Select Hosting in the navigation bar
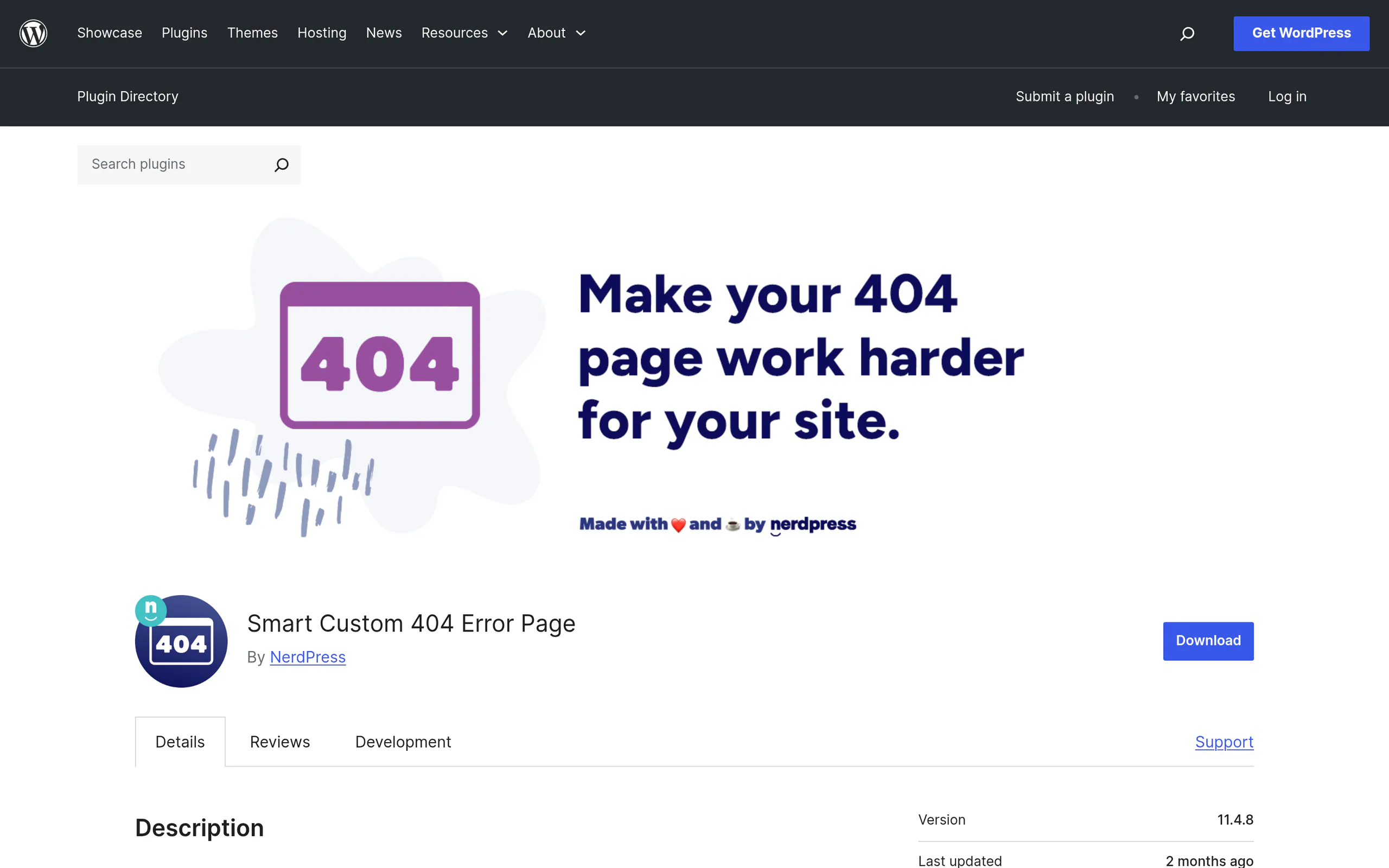Viewport: 1389px width, 868px height. pos(322,33)
